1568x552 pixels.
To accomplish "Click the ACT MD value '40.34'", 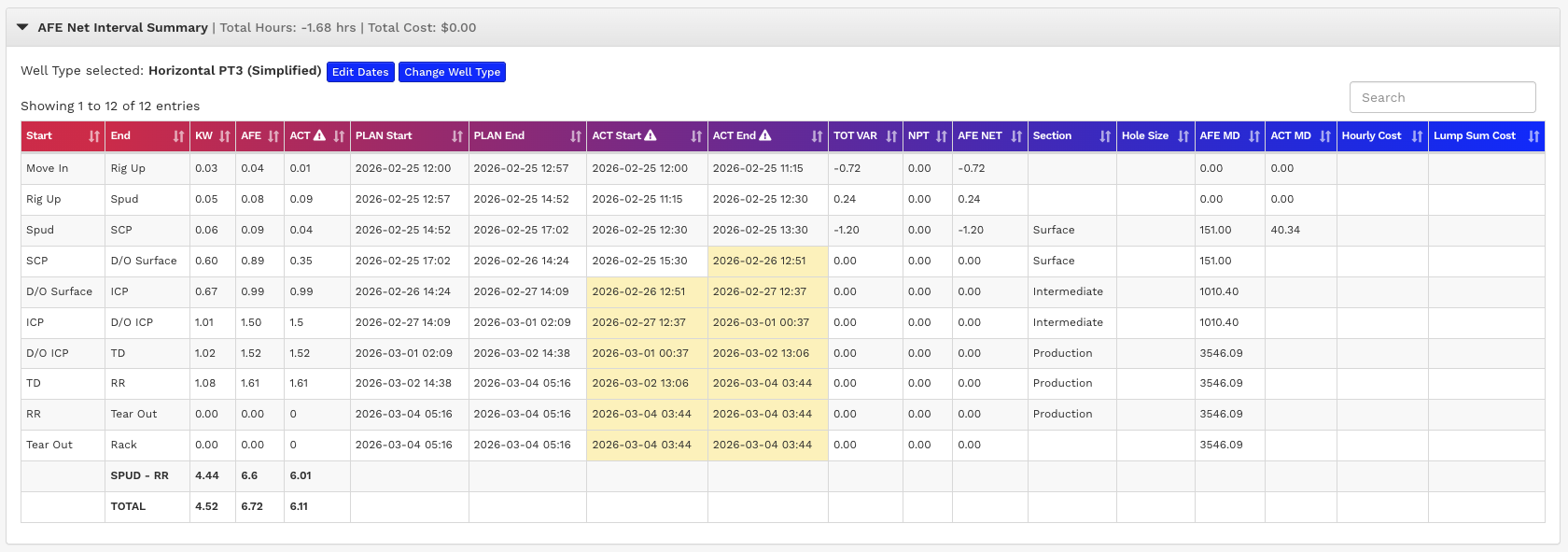I will coord(1285,230).
